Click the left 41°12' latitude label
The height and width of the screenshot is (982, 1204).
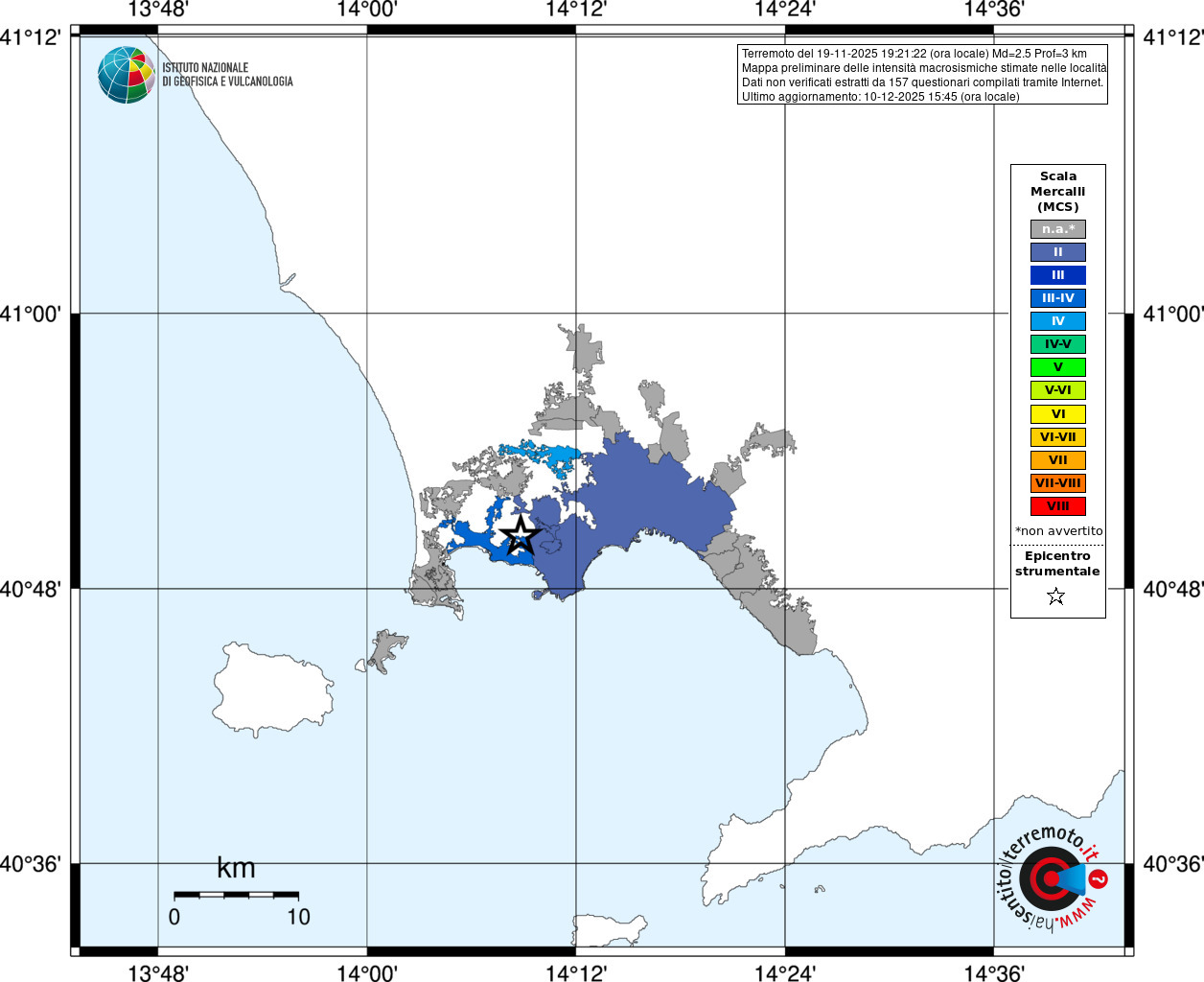(31, 37)
